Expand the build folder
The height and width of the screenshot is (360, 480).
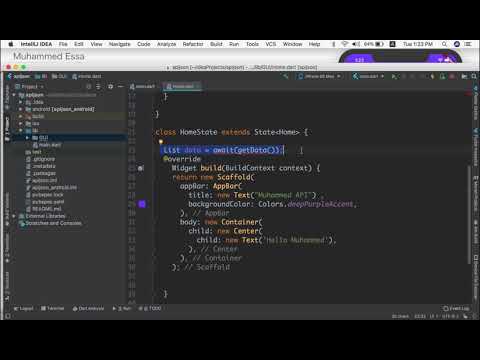[21, 116]
